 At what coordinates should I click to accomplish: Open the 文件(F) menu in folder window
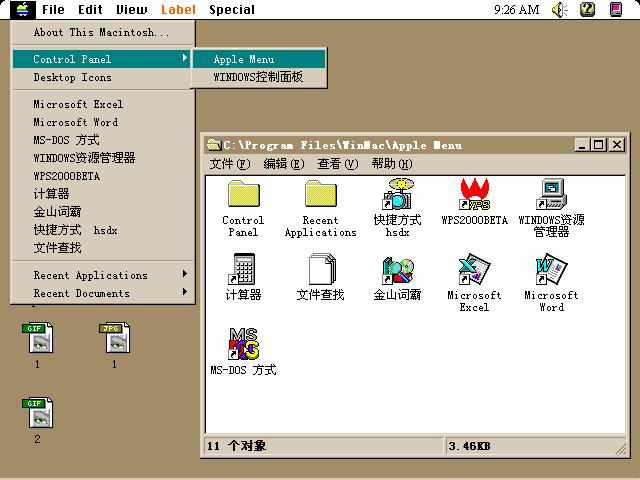point(230,164)
